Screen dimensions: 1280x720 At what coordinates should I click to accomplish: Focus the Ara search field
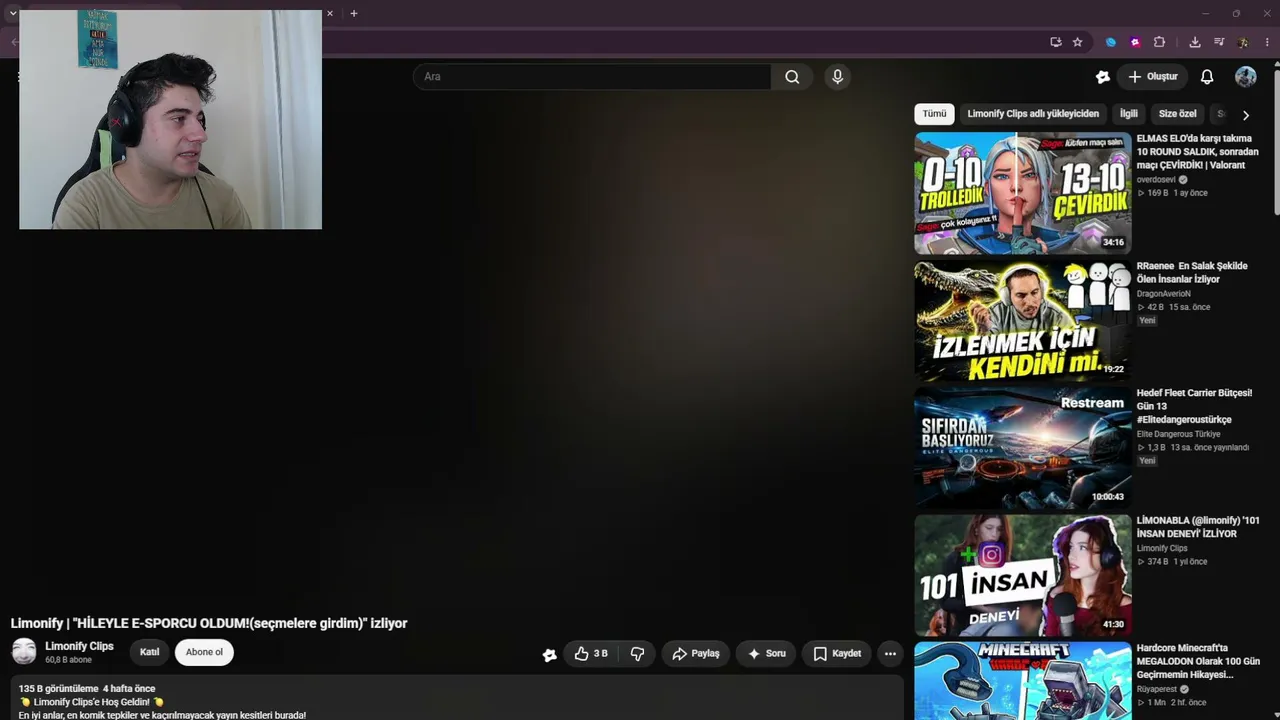592,77
